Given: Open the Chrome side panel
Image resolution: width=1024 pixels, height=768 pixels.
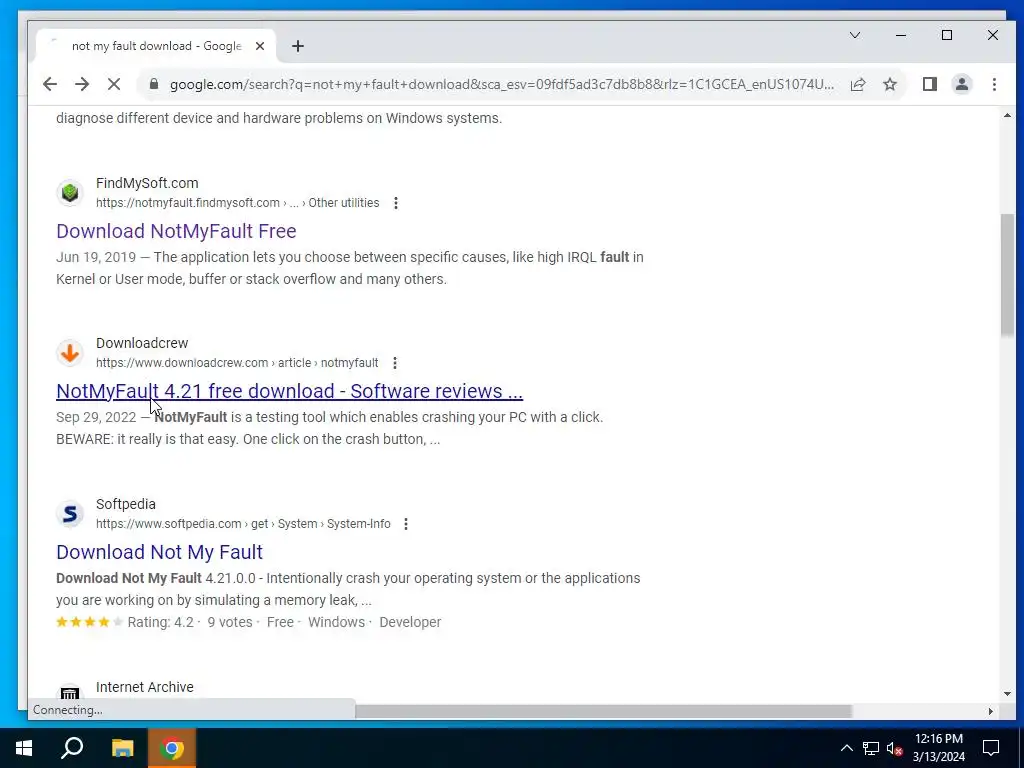Looking at the screenshot, I should pos(930,84).
